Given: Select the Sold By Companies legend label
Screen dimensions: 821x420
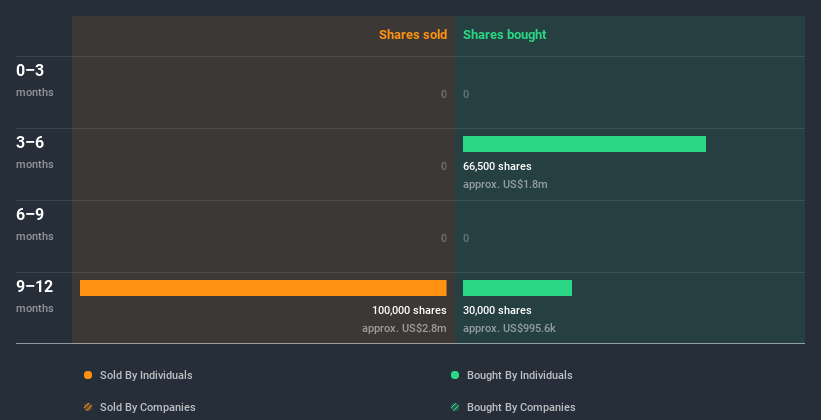Looking at the screenshot, I should point(148,407).
